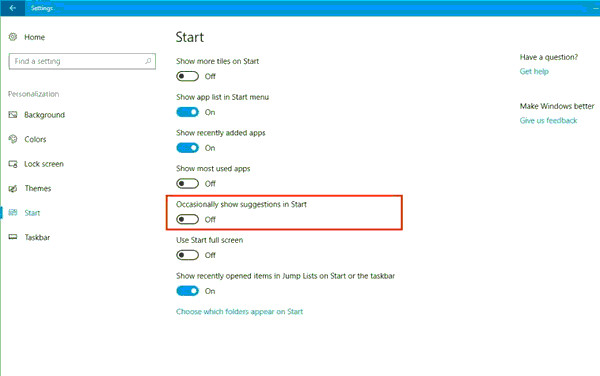Open the Background settings section
600x376 pixels.
coord(44,115)
